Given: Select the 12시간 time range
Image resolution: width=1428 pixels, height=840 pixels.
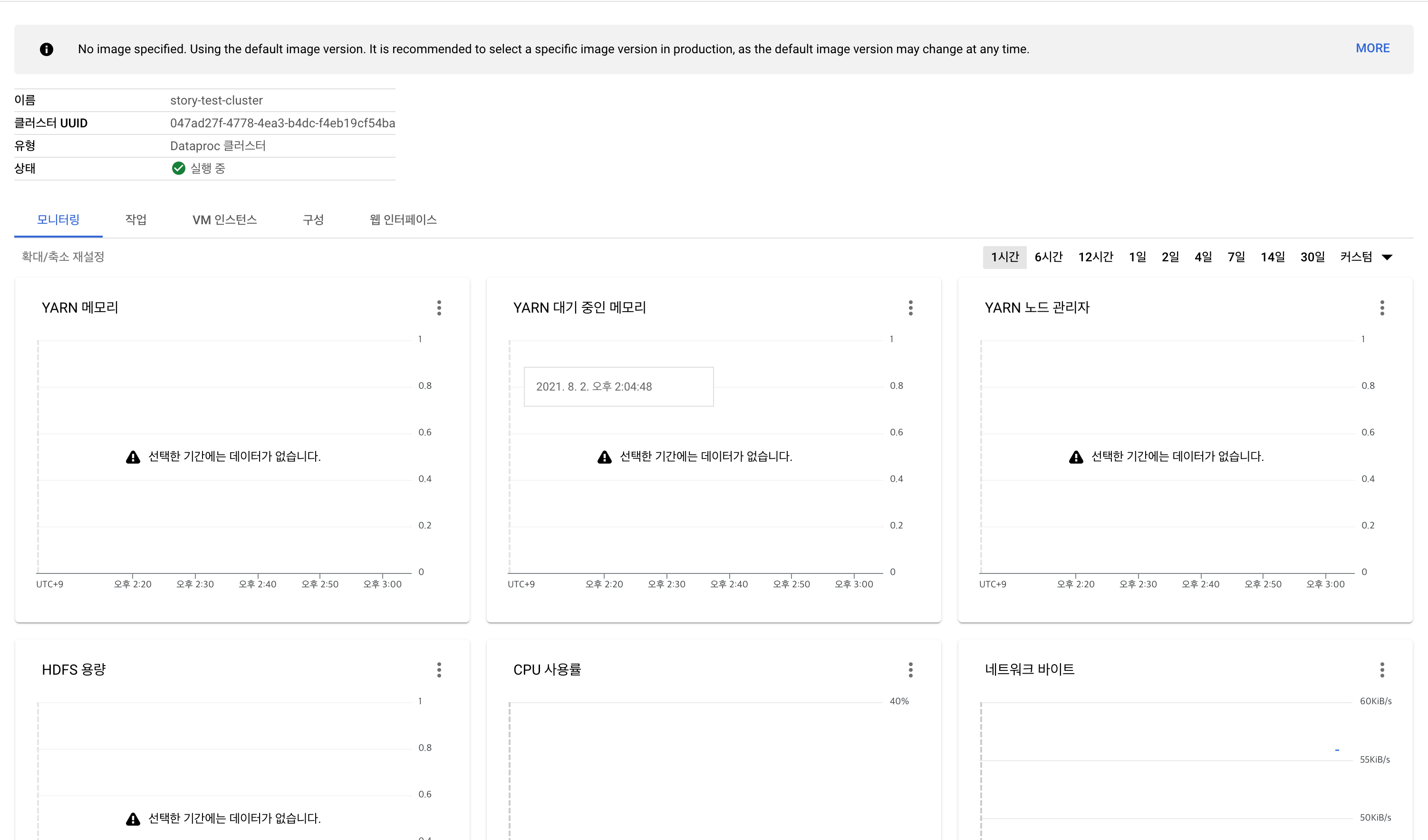Looking at the screenshot, I should coord(1095,257).
